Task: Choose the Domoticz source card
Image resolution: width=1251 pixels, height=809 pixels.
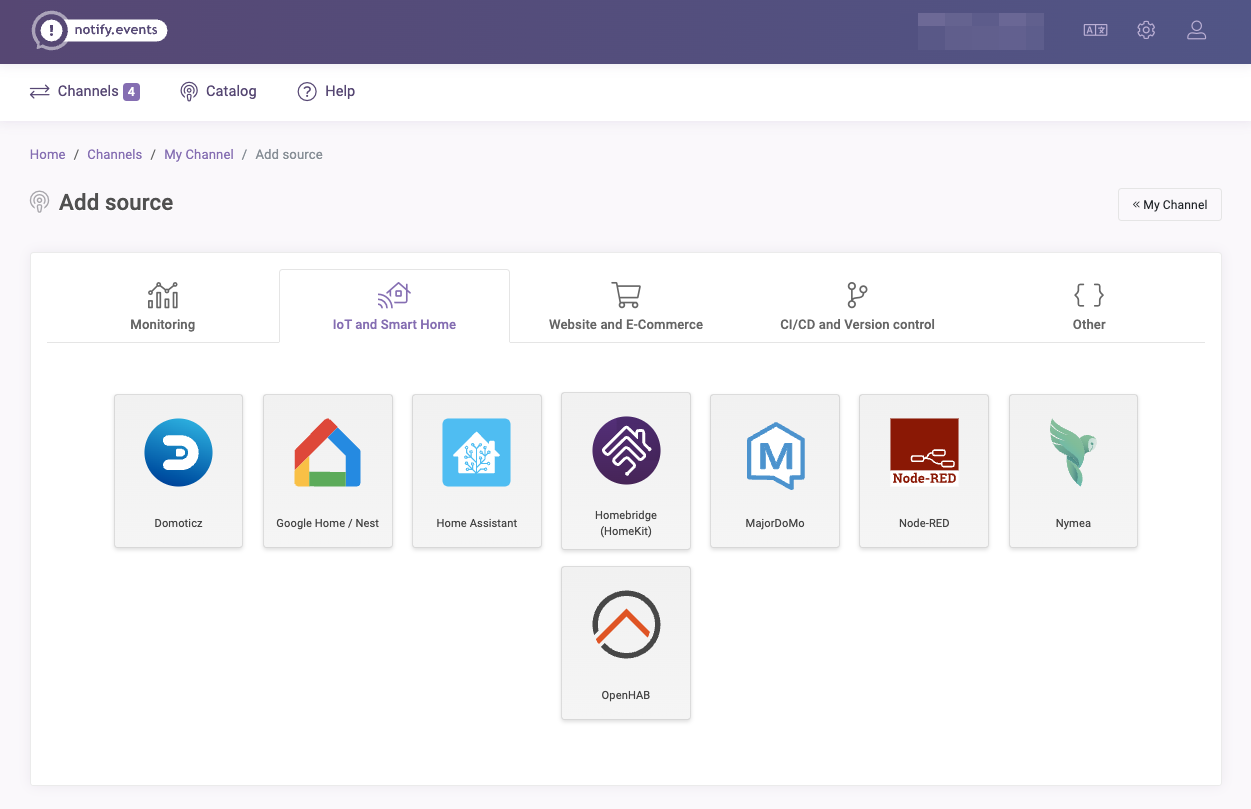Action: 179,471
